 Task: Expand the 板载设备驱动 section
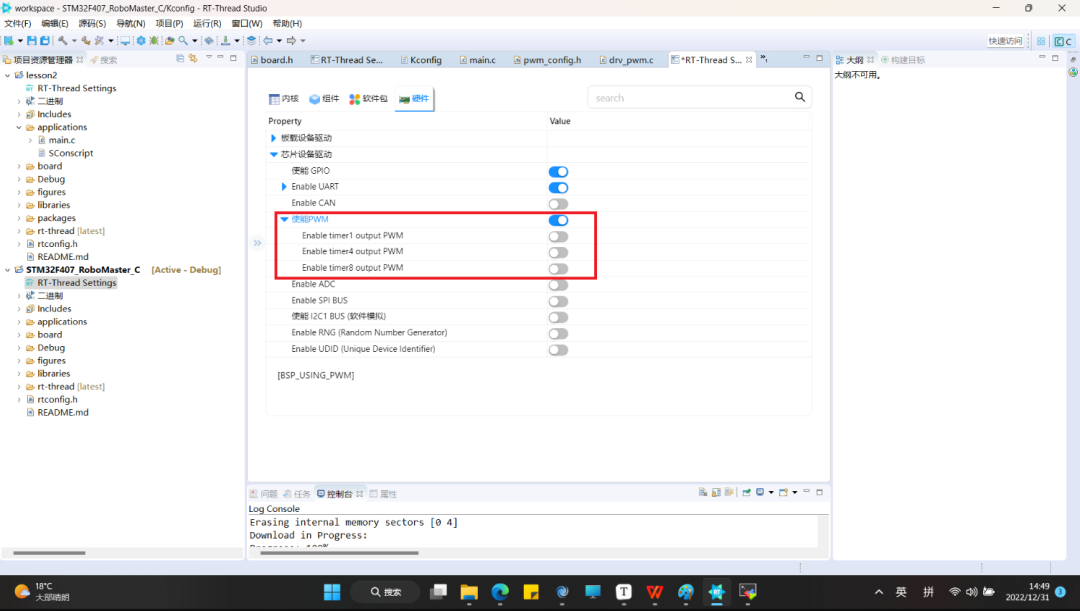[x=274, y=138]
